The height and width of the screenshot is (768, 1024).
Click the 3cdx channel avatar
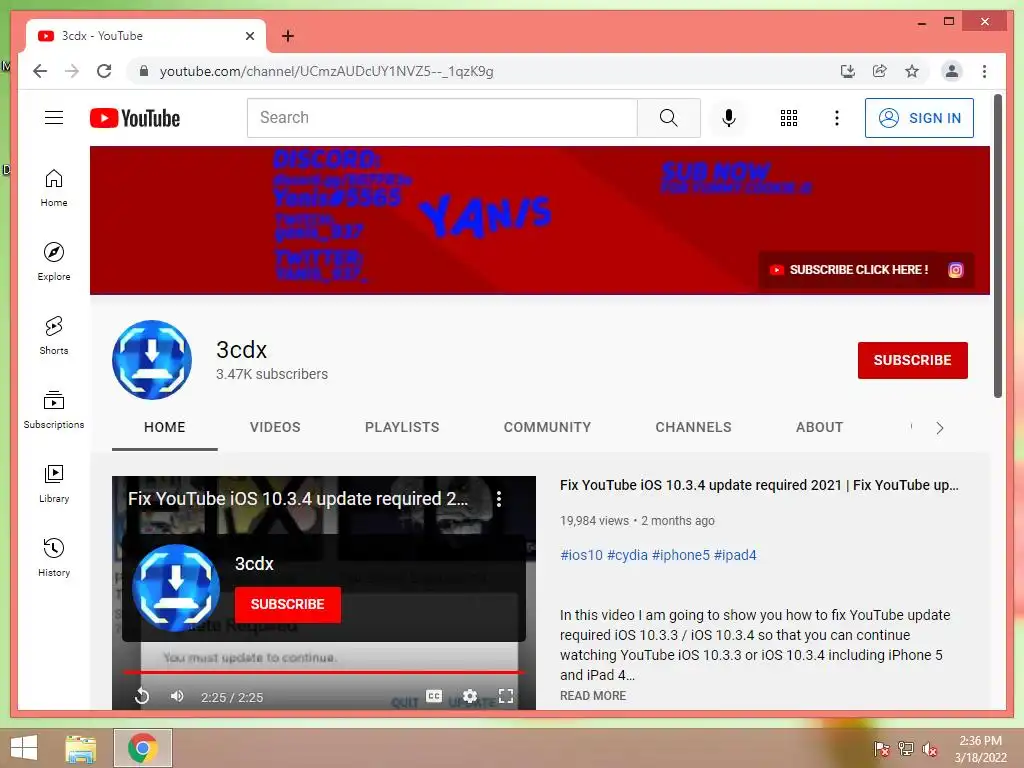(152, 360)
